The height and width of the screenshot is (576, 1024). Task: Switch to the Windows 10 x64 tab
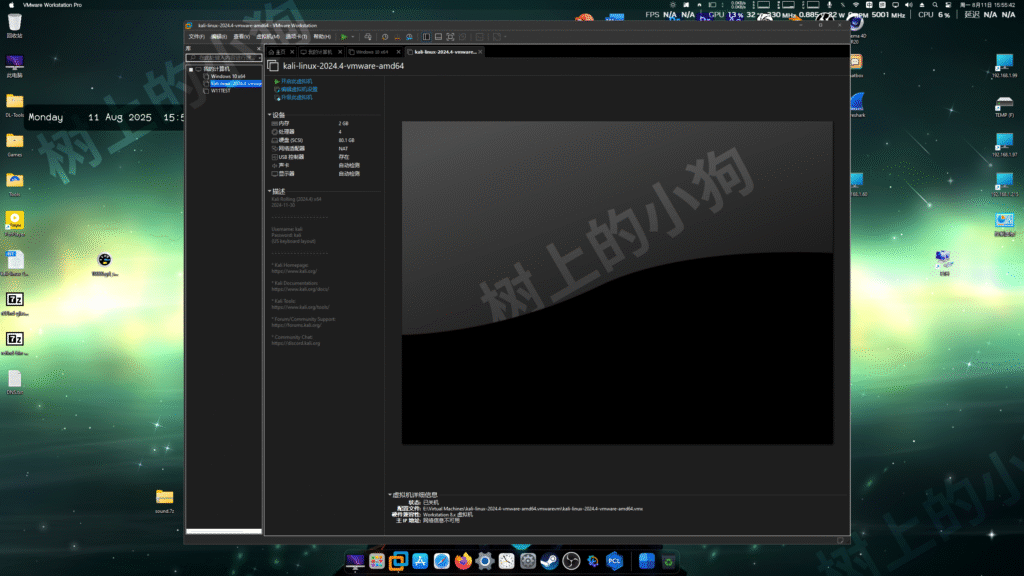[x=372, y=52]
